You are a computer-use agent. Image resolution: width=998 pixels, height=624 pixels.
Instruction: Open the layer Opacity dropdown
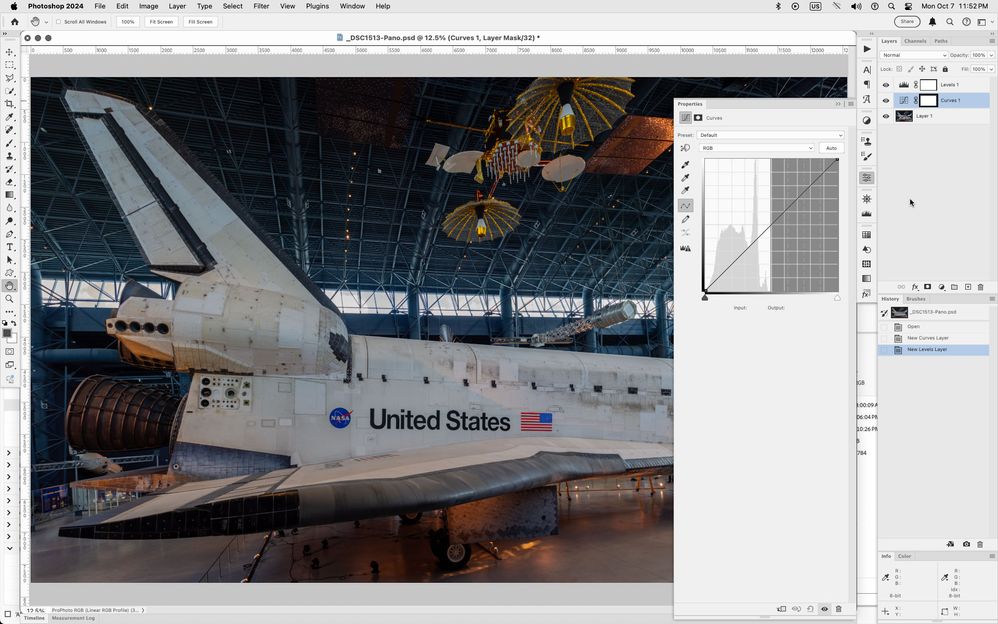click(992, 55)
